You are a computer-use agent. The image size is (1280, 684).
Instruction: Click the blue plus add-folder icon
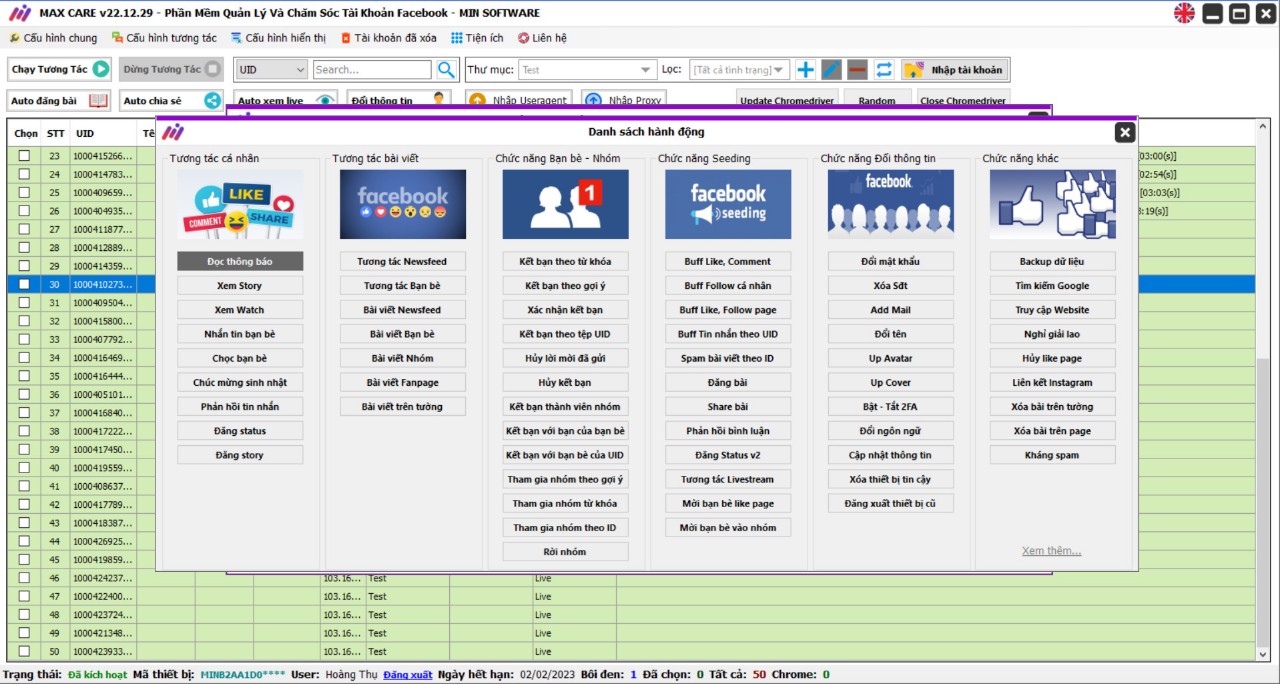(805, 70)
